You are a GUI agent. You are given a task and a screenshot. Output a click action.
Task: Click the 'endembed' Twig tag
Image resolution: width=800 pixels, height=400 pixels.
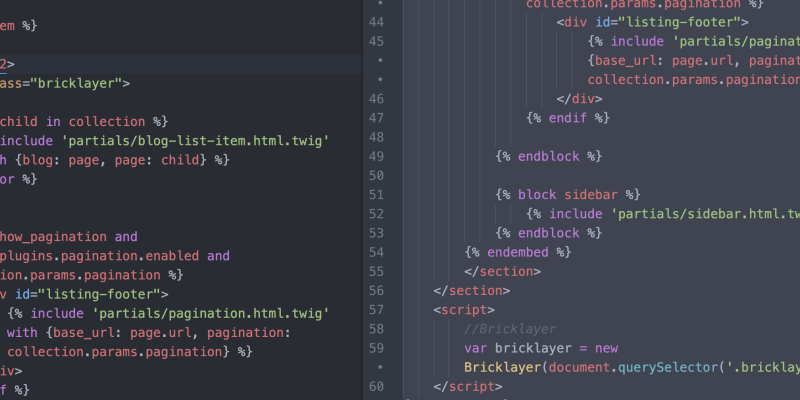518,252
